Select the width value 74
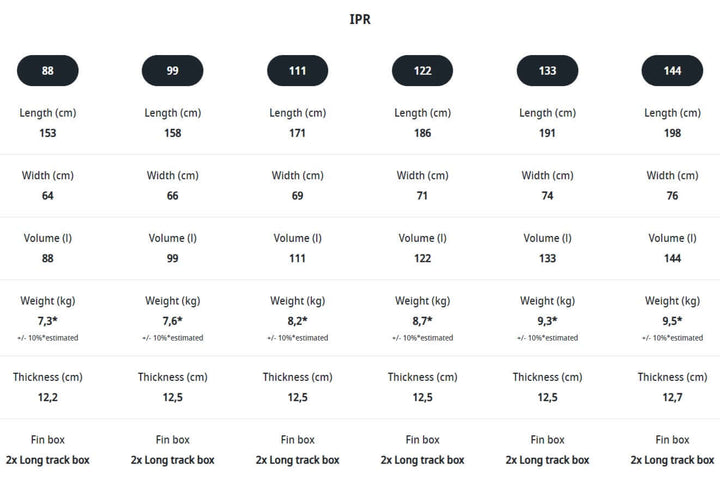 tap(547, 196)
